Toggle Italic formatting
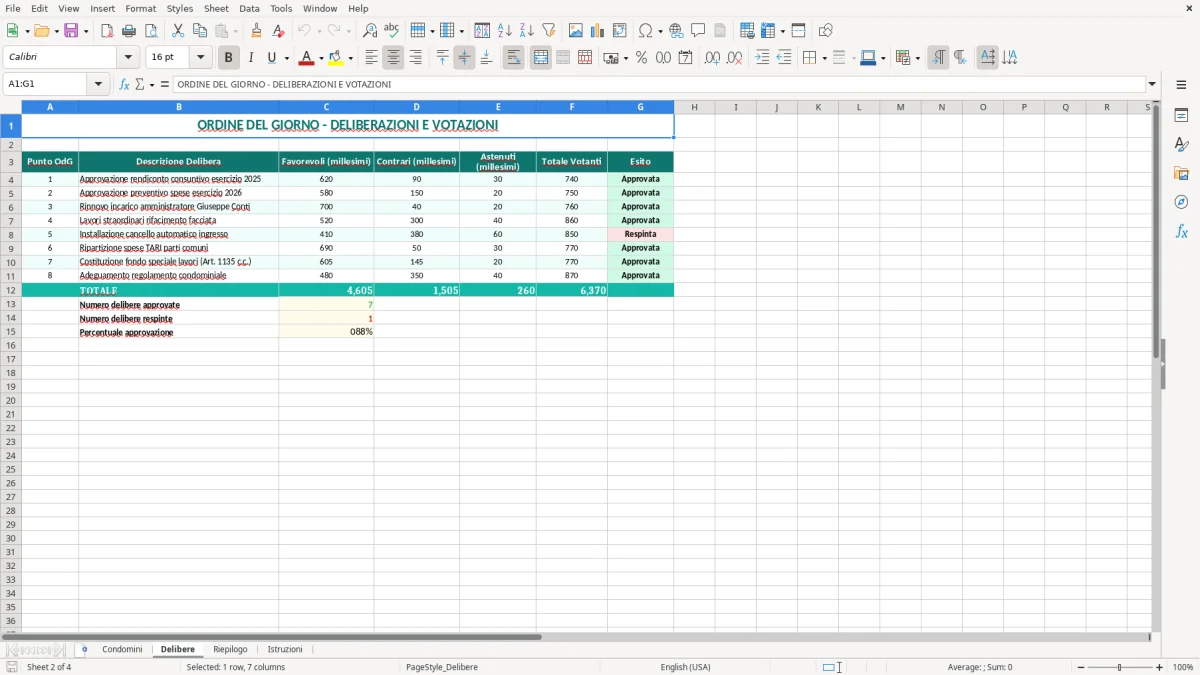The height and width of the screenshot is (675, 1200). pyautogui.click(x=251, y=58)
